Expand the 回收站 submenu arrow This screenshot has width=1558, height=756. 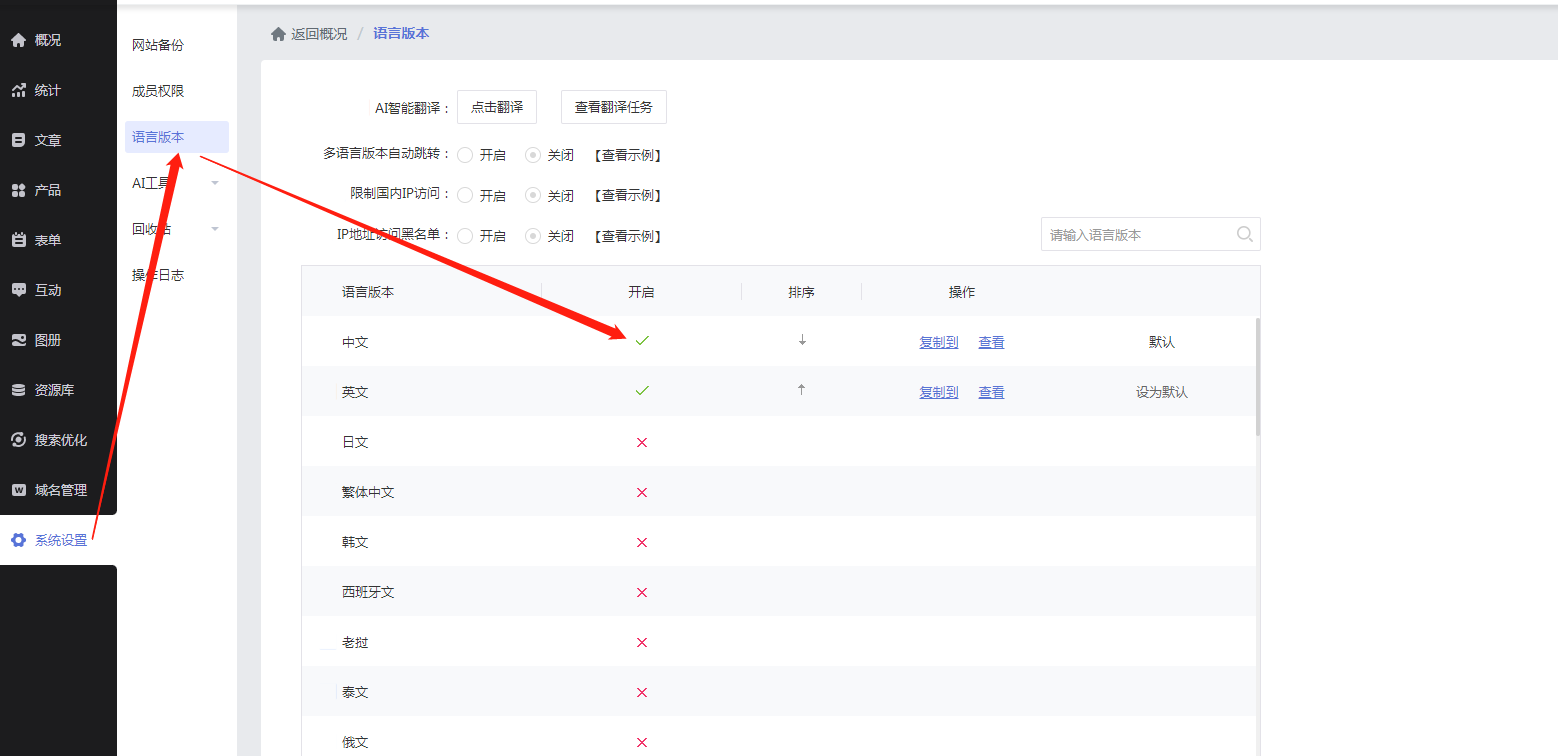[x=215, y=229]
